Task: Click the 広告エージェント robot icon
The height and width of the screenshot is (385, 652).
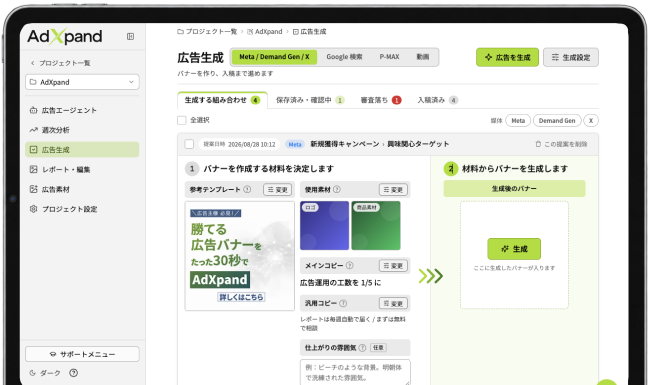Action: click(x=34, y=110)
